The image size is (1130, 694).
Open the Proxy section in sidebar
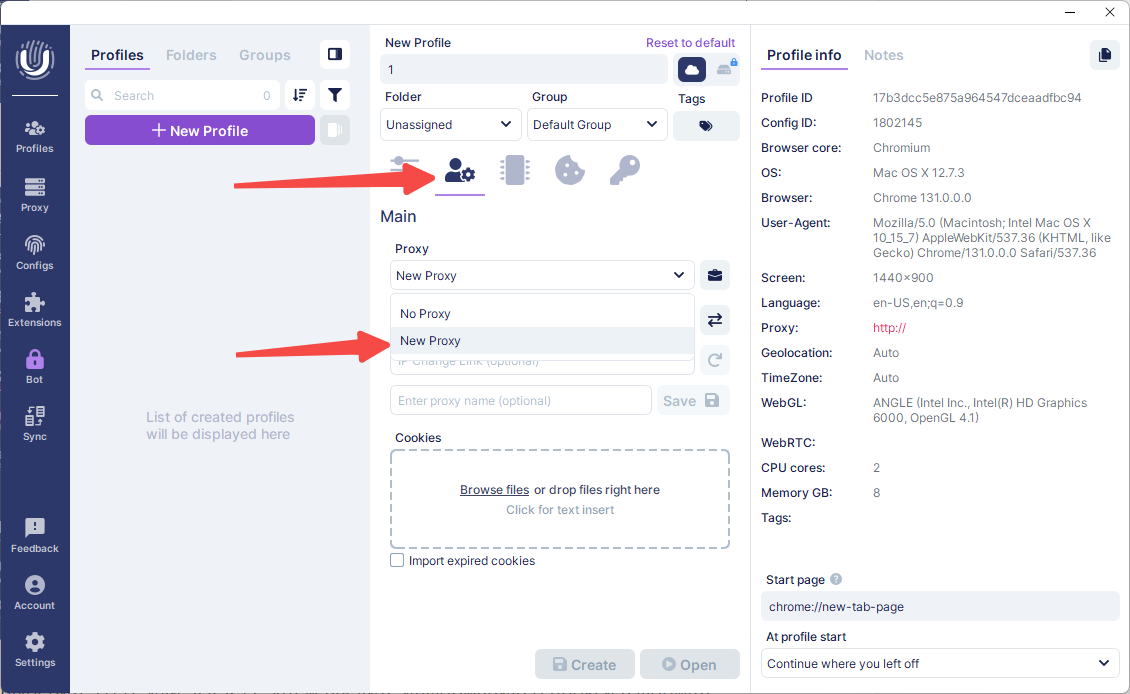pyautogui.click(x=35, y=194)
